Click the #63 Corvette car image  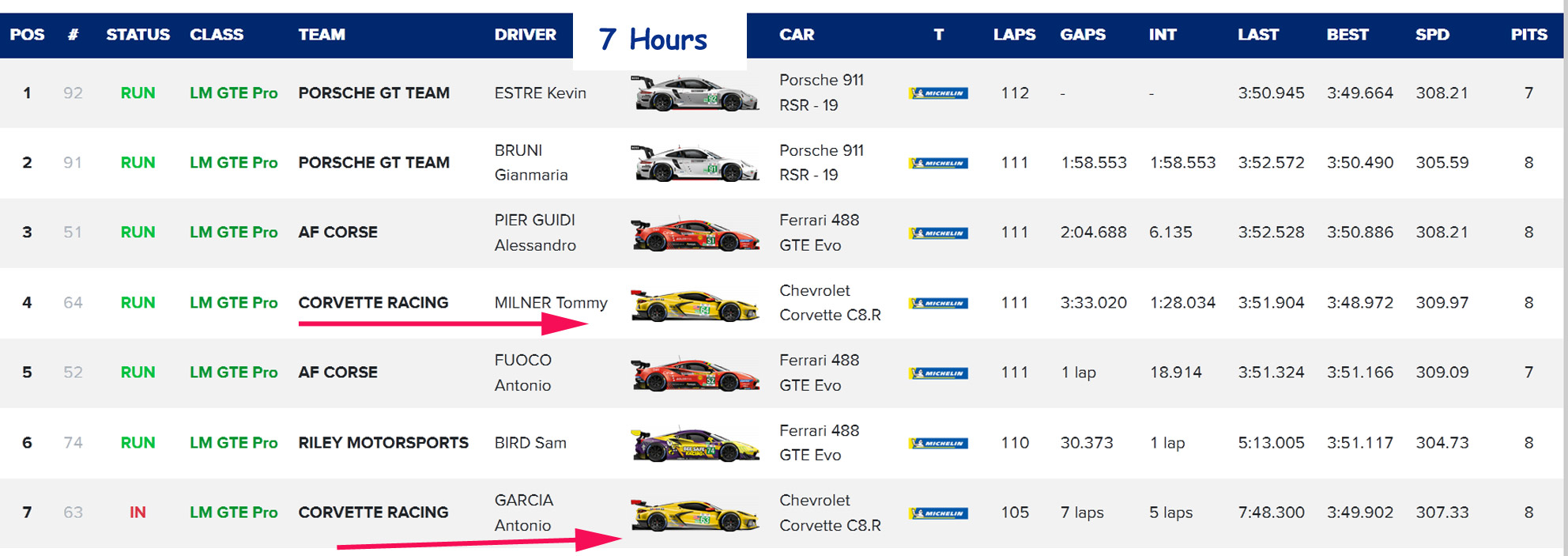tap(694, 514)
